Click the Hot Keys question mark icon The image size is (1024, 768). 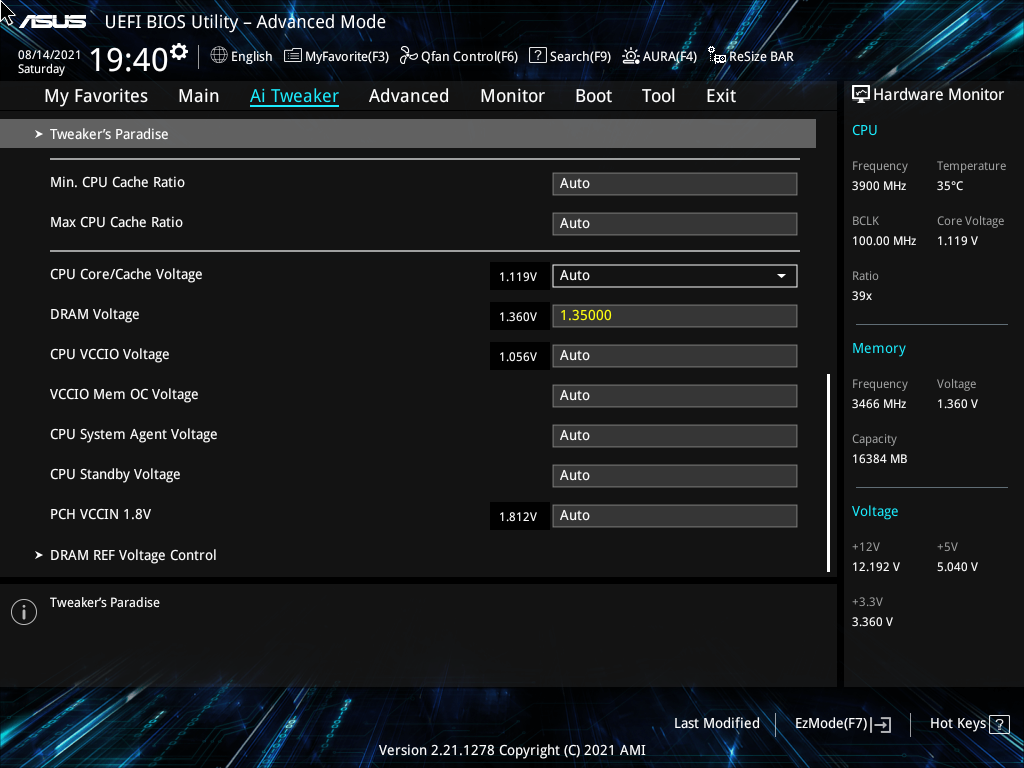(999, 724)
